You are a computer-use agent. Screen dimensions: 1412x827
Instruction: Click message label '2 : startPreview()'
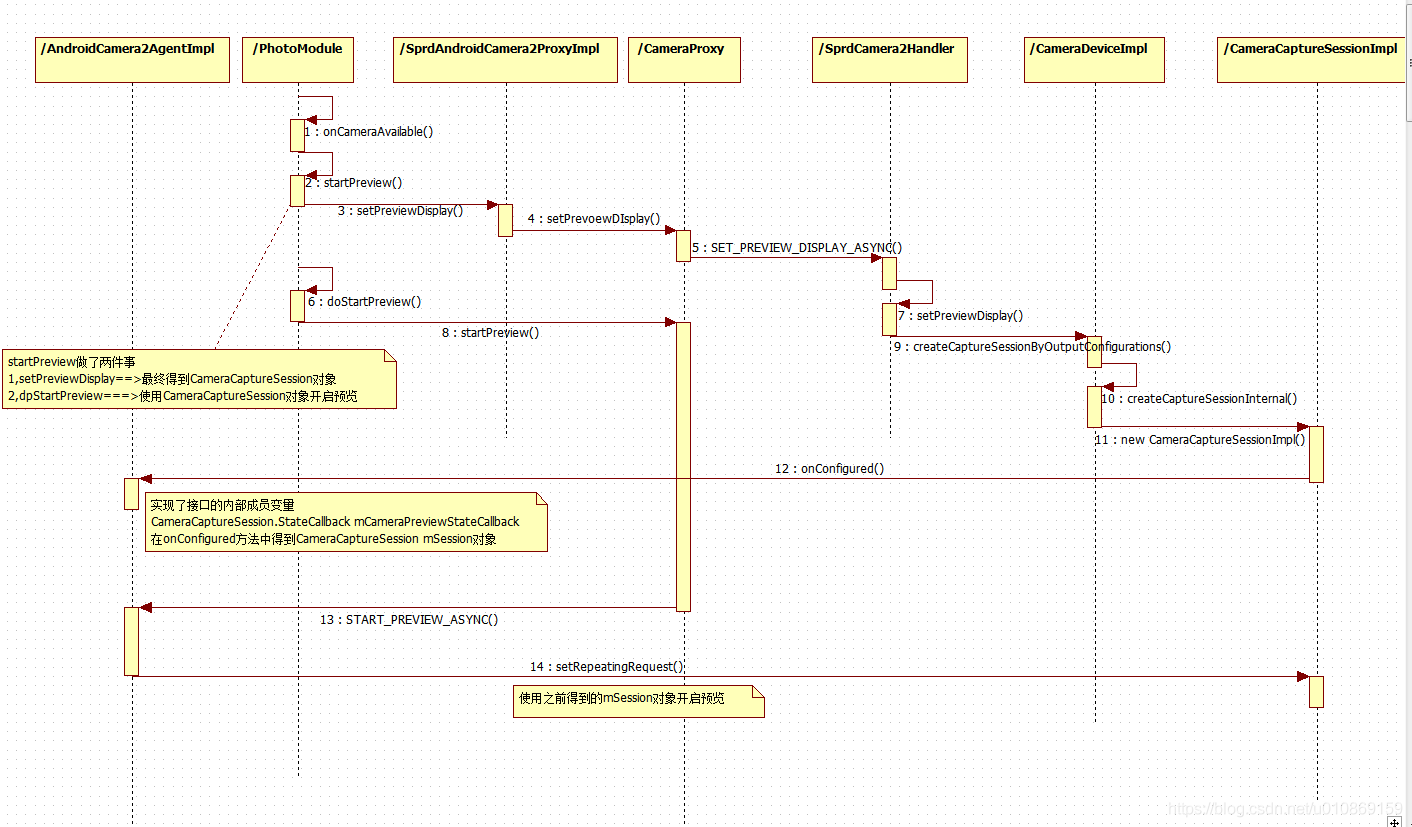(354, 183)
